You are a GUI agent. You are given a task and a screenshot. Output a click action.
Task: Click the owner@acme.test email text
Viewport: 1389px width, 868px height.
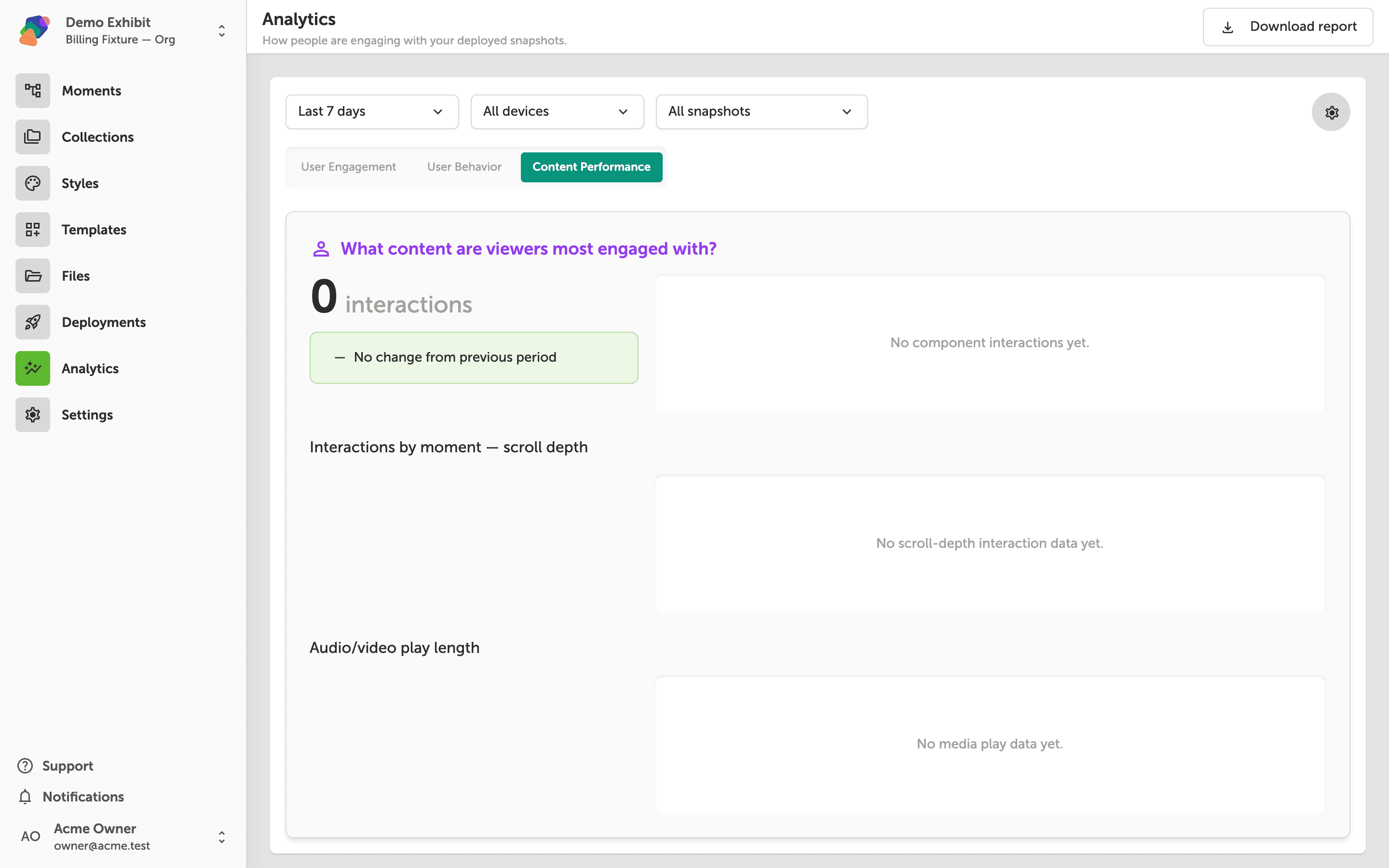coord(102,846)
